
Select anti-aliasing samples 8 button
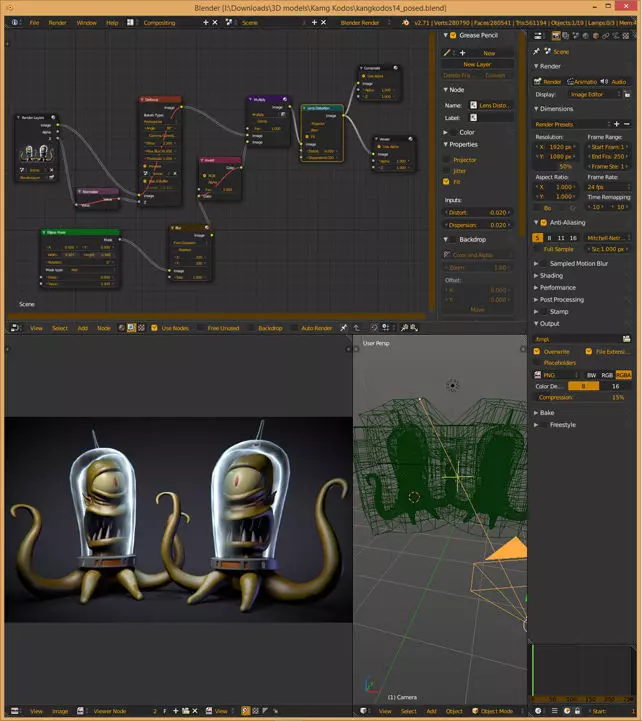(549, 238)
